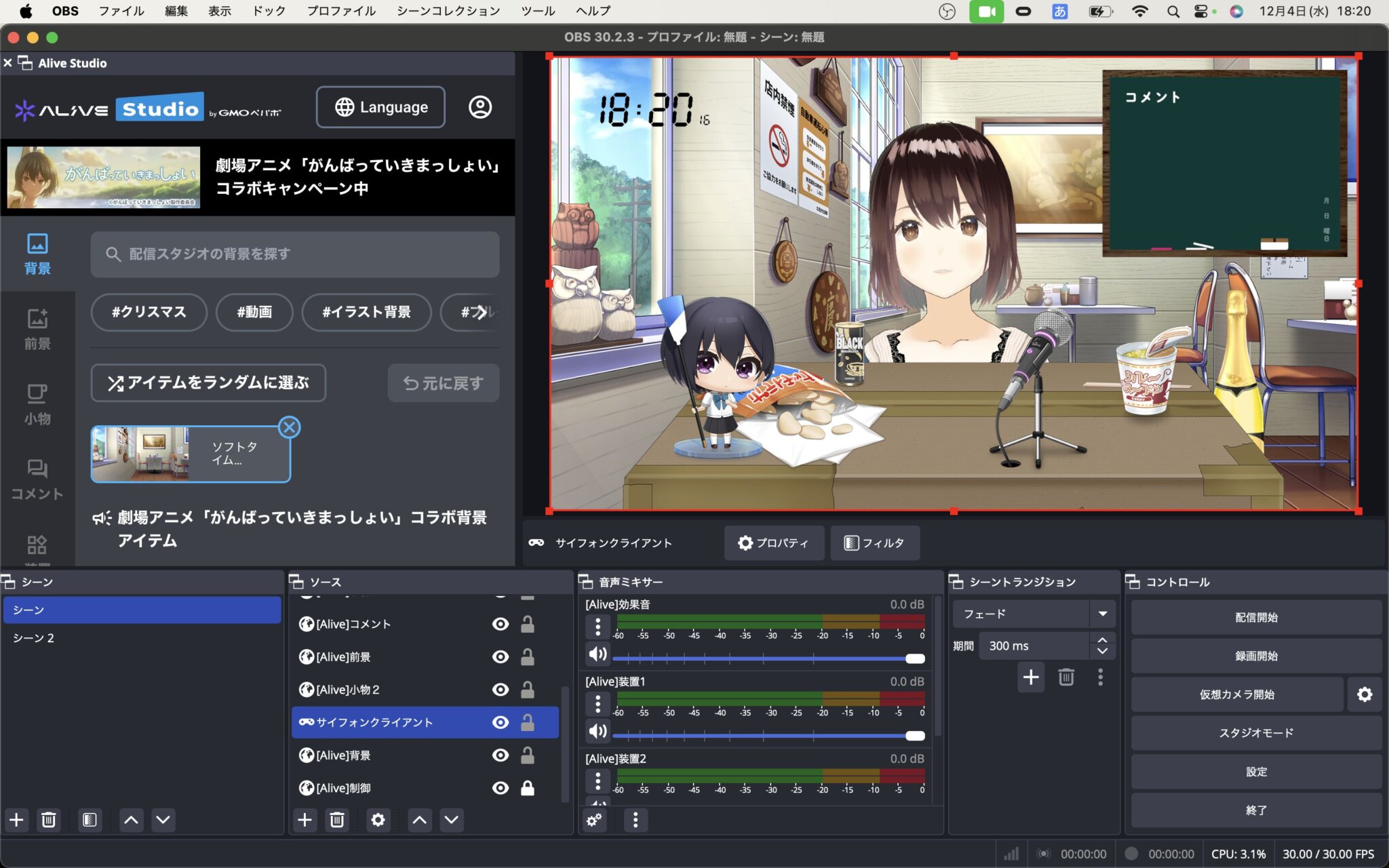
Task: Mute the [Alive]効果音 speaker icon
Action: 598,654
